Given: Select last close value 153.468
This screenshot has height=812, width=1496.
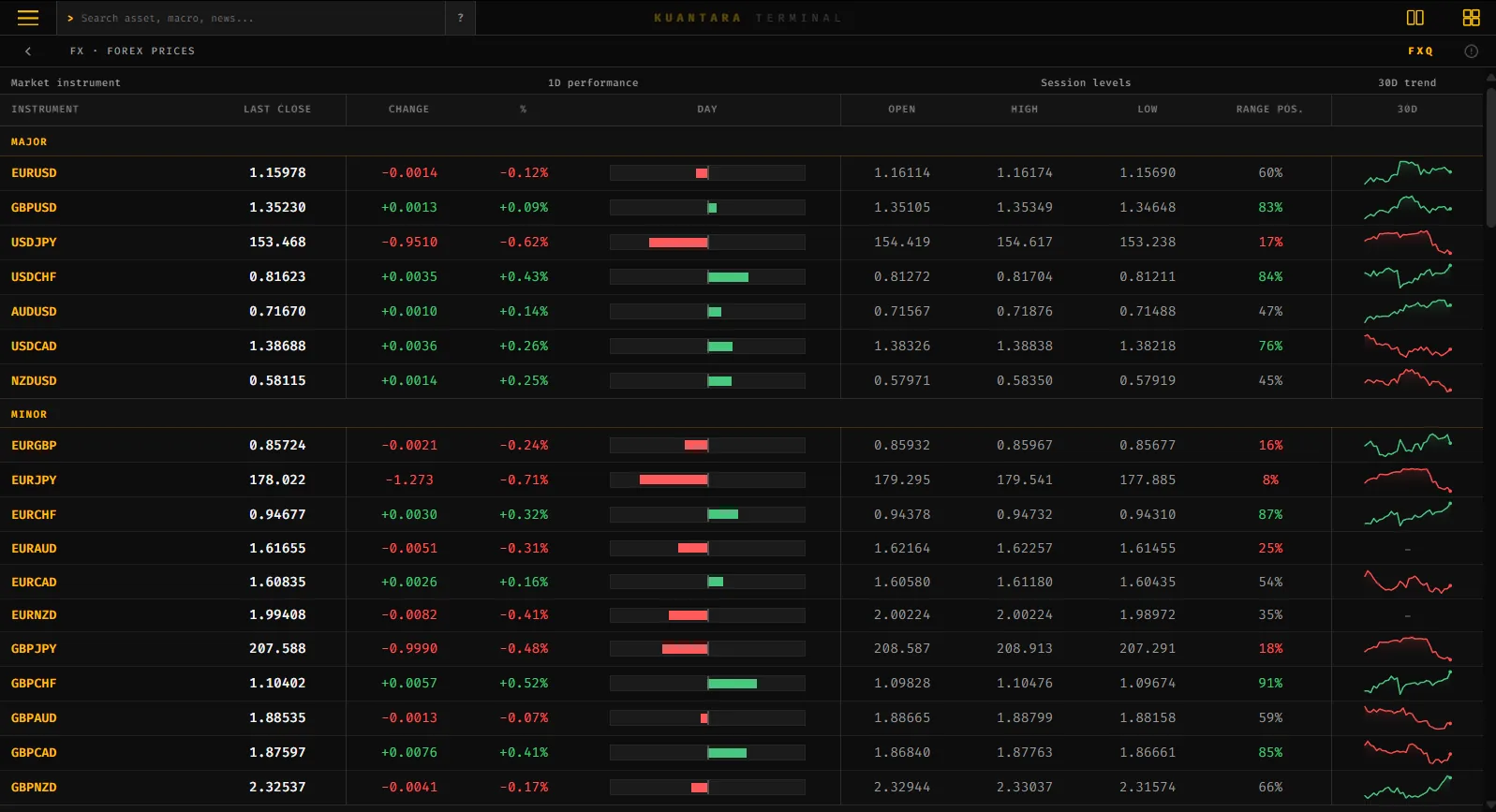Looking at the screenshot, I should pyautogui.click(x=277, y=243).
